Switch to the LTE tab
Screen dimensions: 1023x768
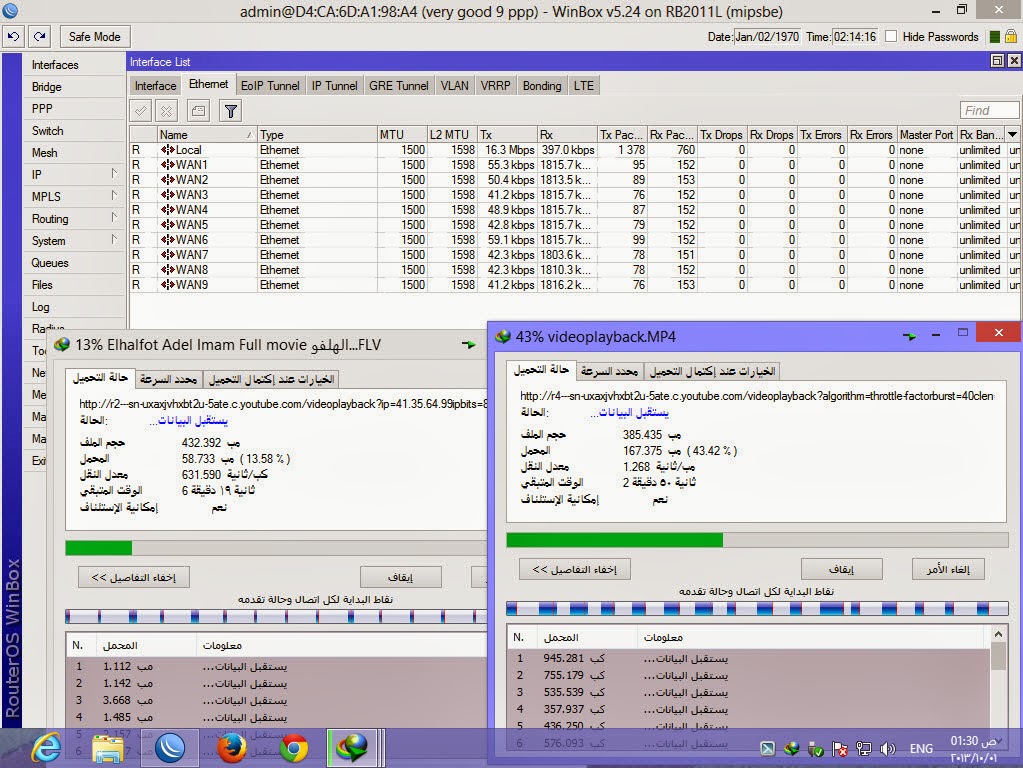point(584,85)
